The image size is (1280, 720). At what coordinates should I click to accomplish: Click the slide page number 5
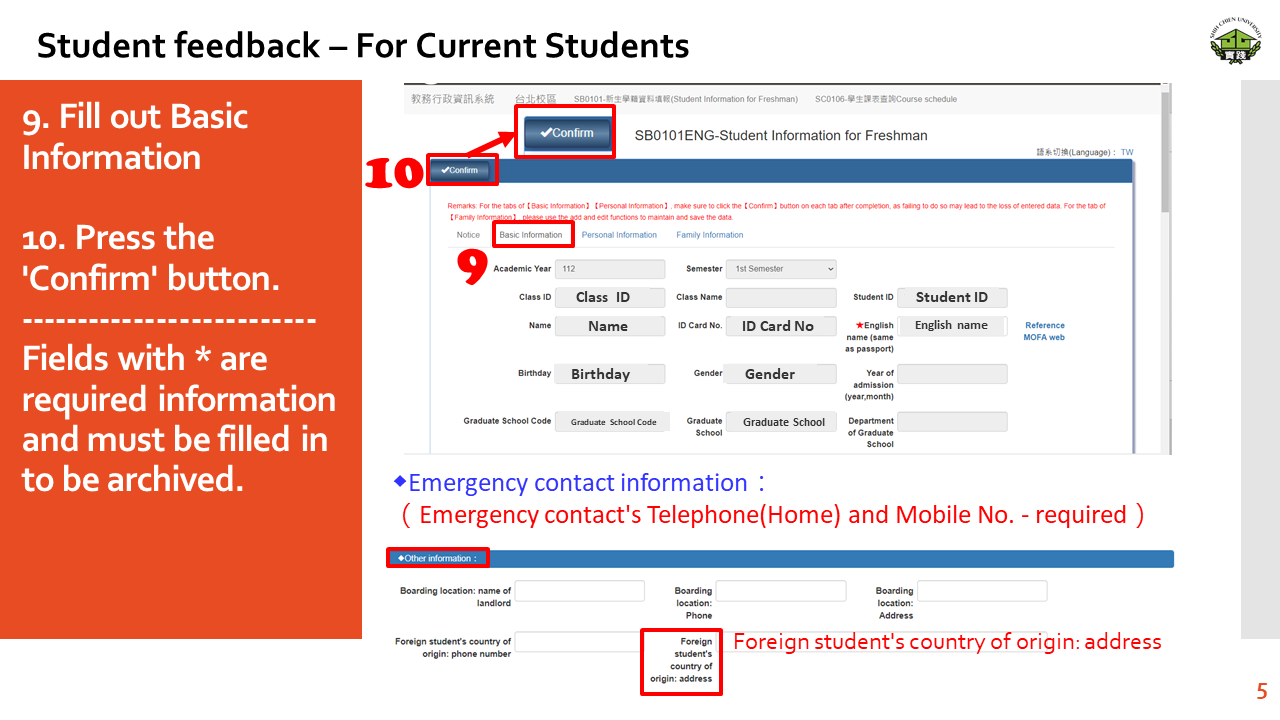pos(1261,691)
